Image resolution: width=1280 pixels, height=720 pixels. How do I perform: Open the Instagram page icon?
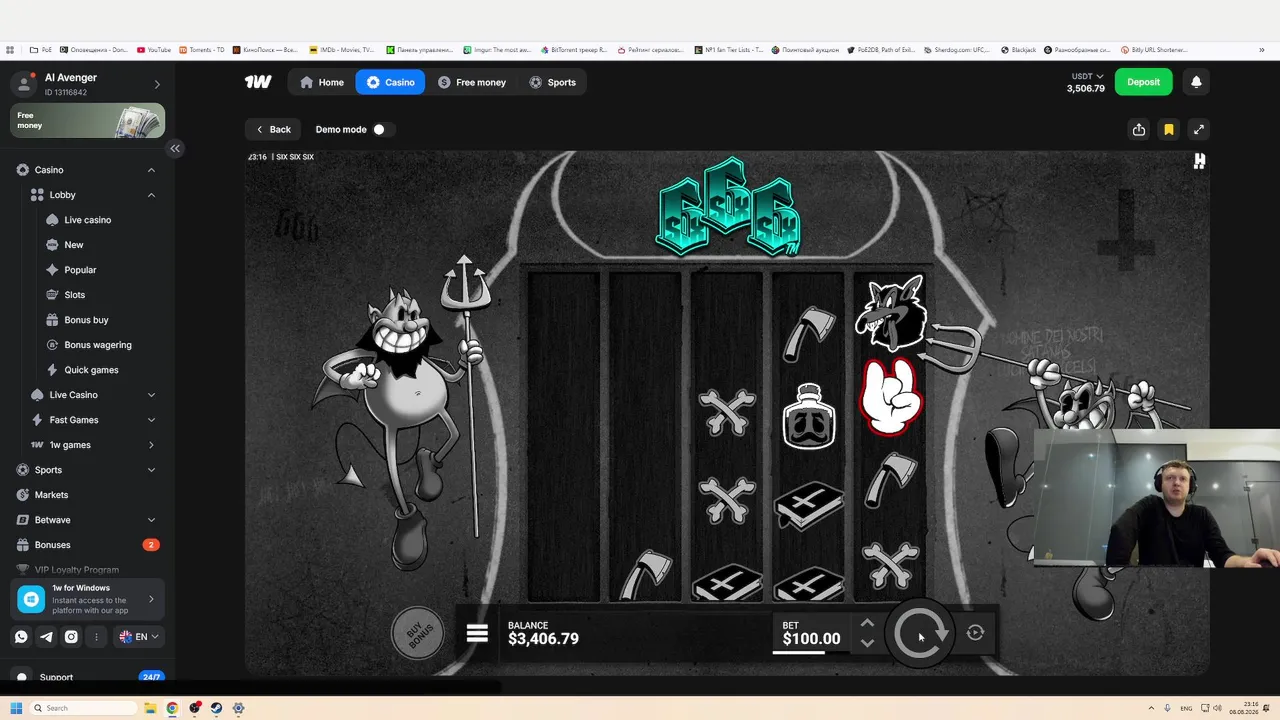point(71,637)
